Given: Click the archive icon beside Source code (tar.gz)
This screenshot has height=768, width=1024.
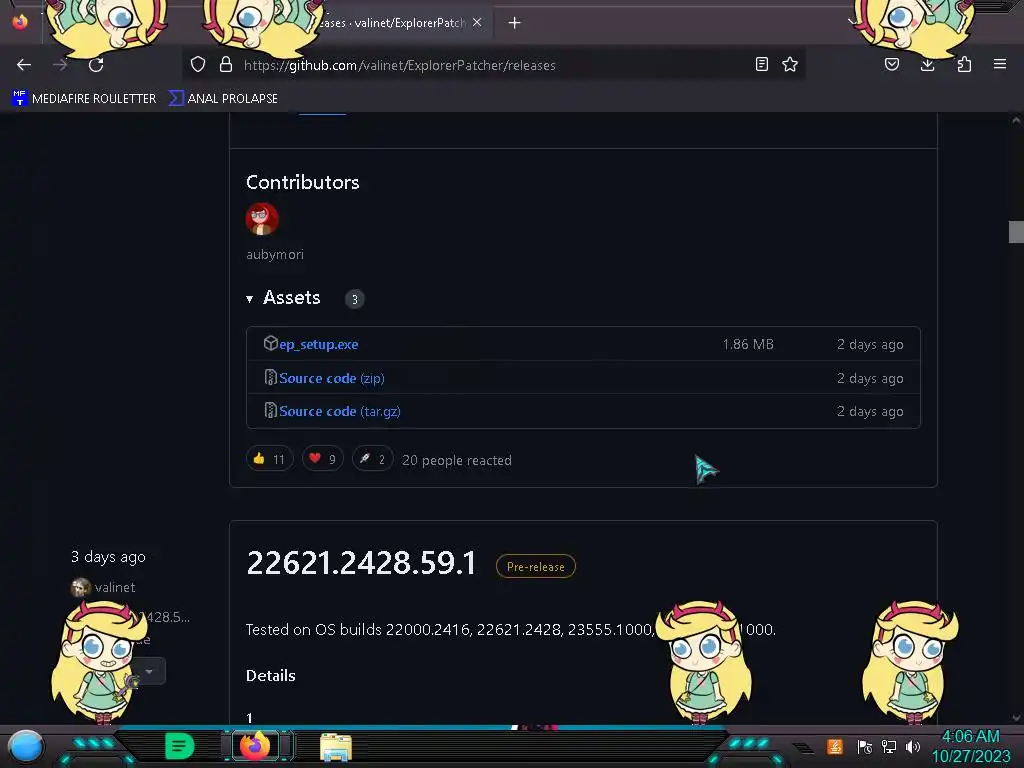Looking at the screenshot, I should click(x=270, y=410).
